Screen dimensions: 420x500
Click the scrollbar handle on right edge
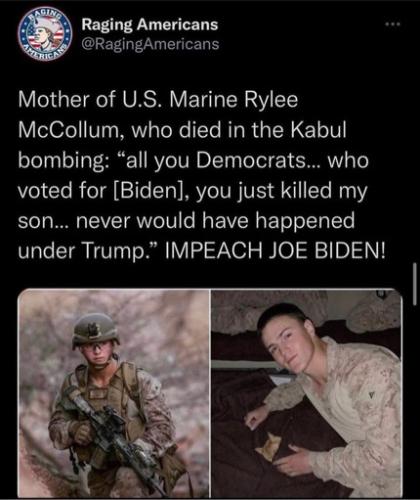pos(415,282)
